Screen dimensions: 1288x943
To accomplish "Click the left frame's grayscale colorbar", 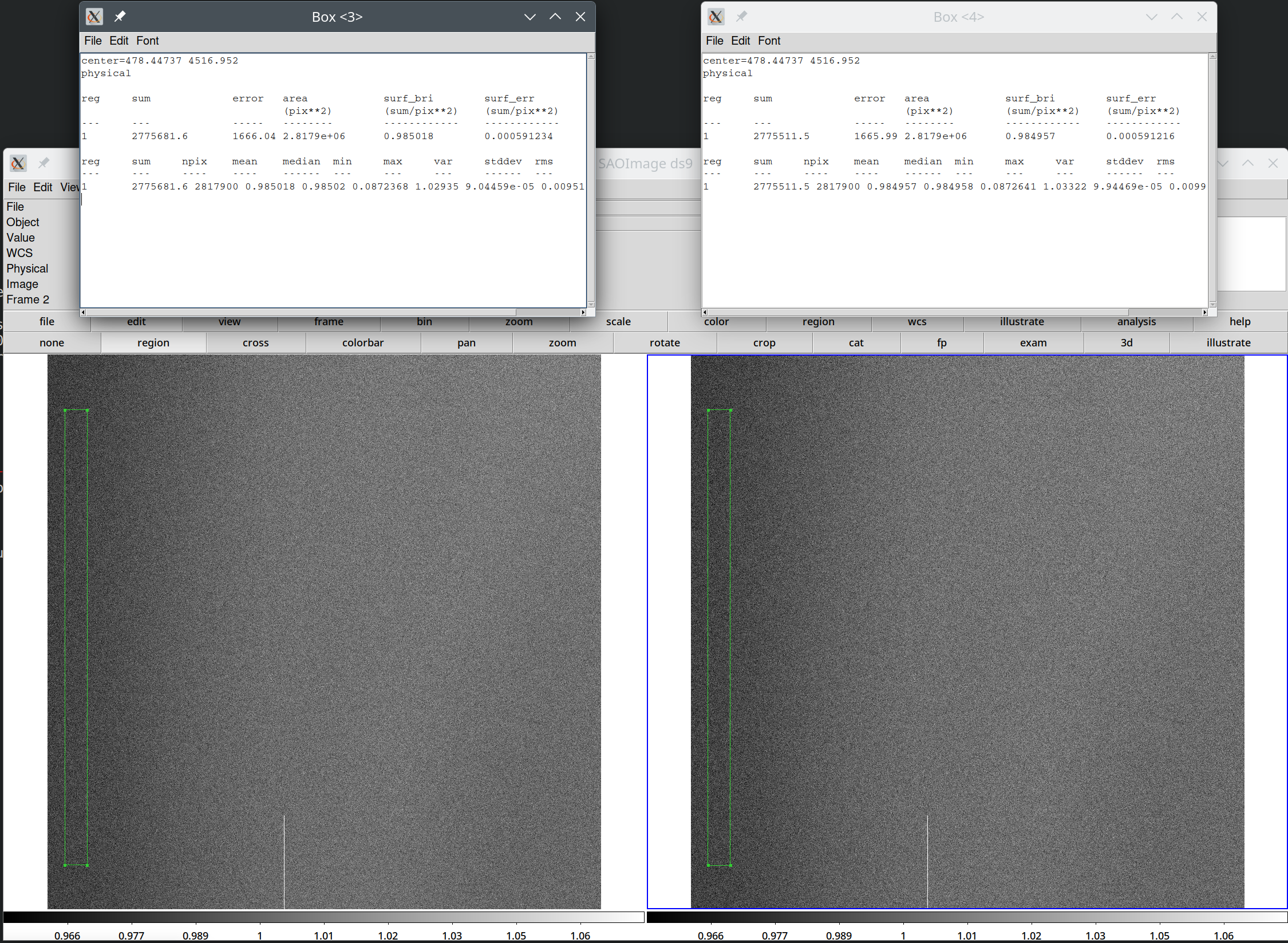I will [x=323, y=917].
